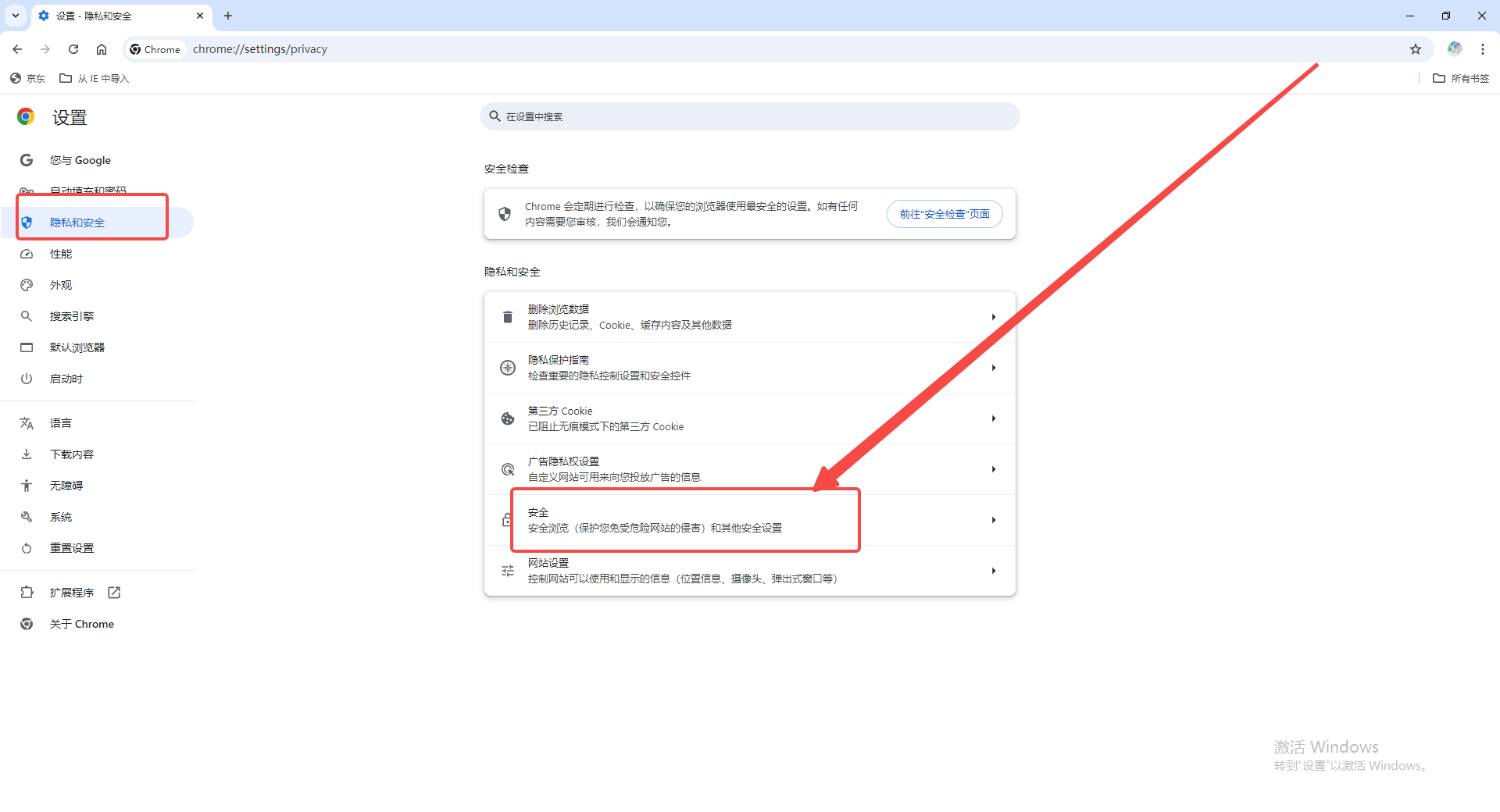The height and width of the screenshot is (812, 1500).
Task: Expand 第三方 Cookie with its arrow
Action: click(994, 418)
